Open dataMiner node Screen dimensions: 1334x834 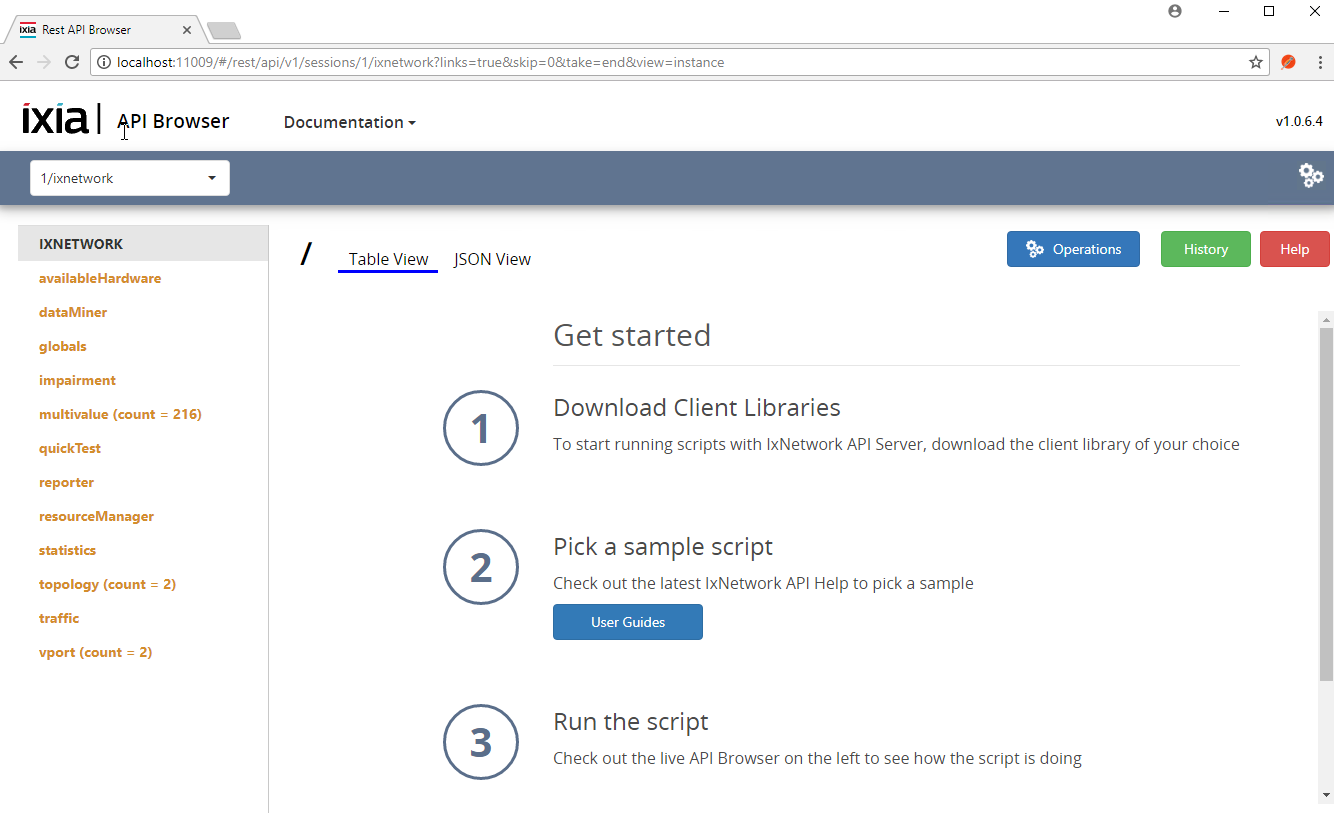(x=73, y=312)
